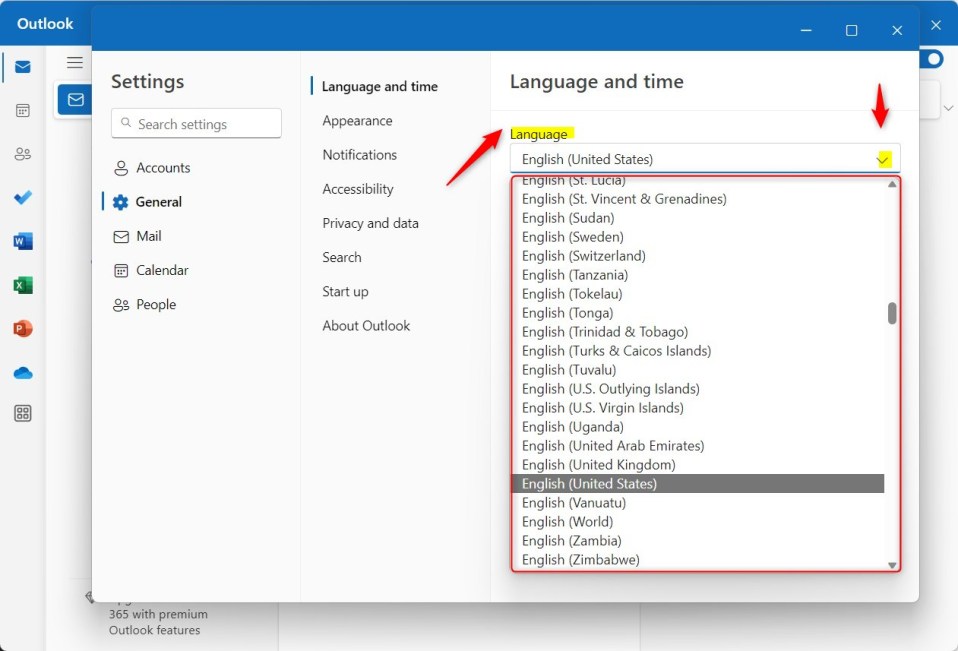Screen dimensions: 958x651
Task: Open Privacy and data settings
Action: (x=370, y=224)
